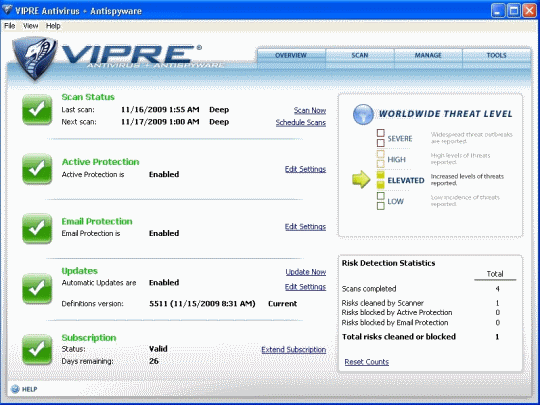The width and height of the screenshot is (540, 405).
Task: Click the Current definitions status text
Action: (x=282, y=304)
